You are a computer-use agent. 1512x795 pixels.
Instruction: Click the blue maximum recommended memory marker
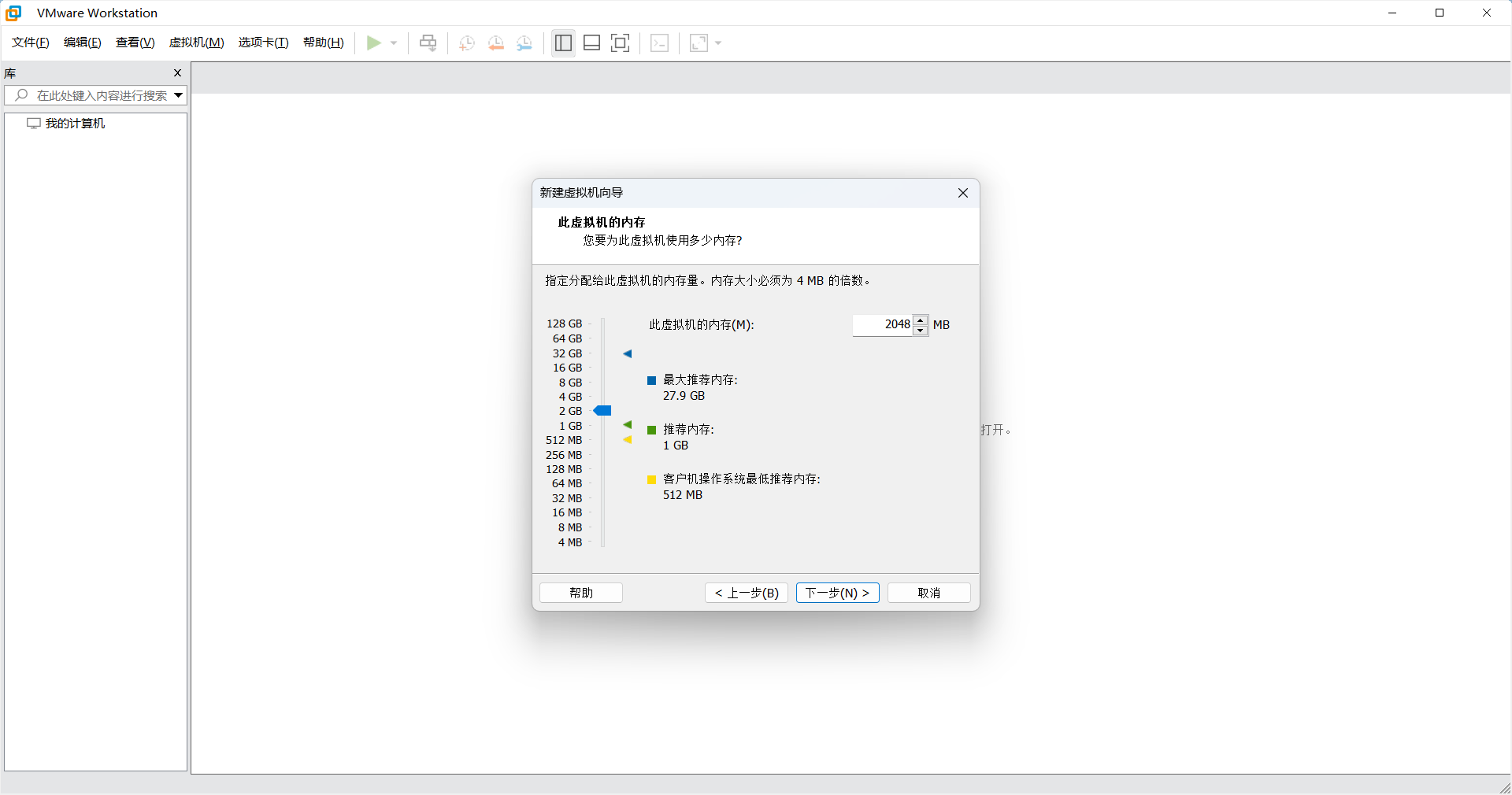click(x=628, y=354)
